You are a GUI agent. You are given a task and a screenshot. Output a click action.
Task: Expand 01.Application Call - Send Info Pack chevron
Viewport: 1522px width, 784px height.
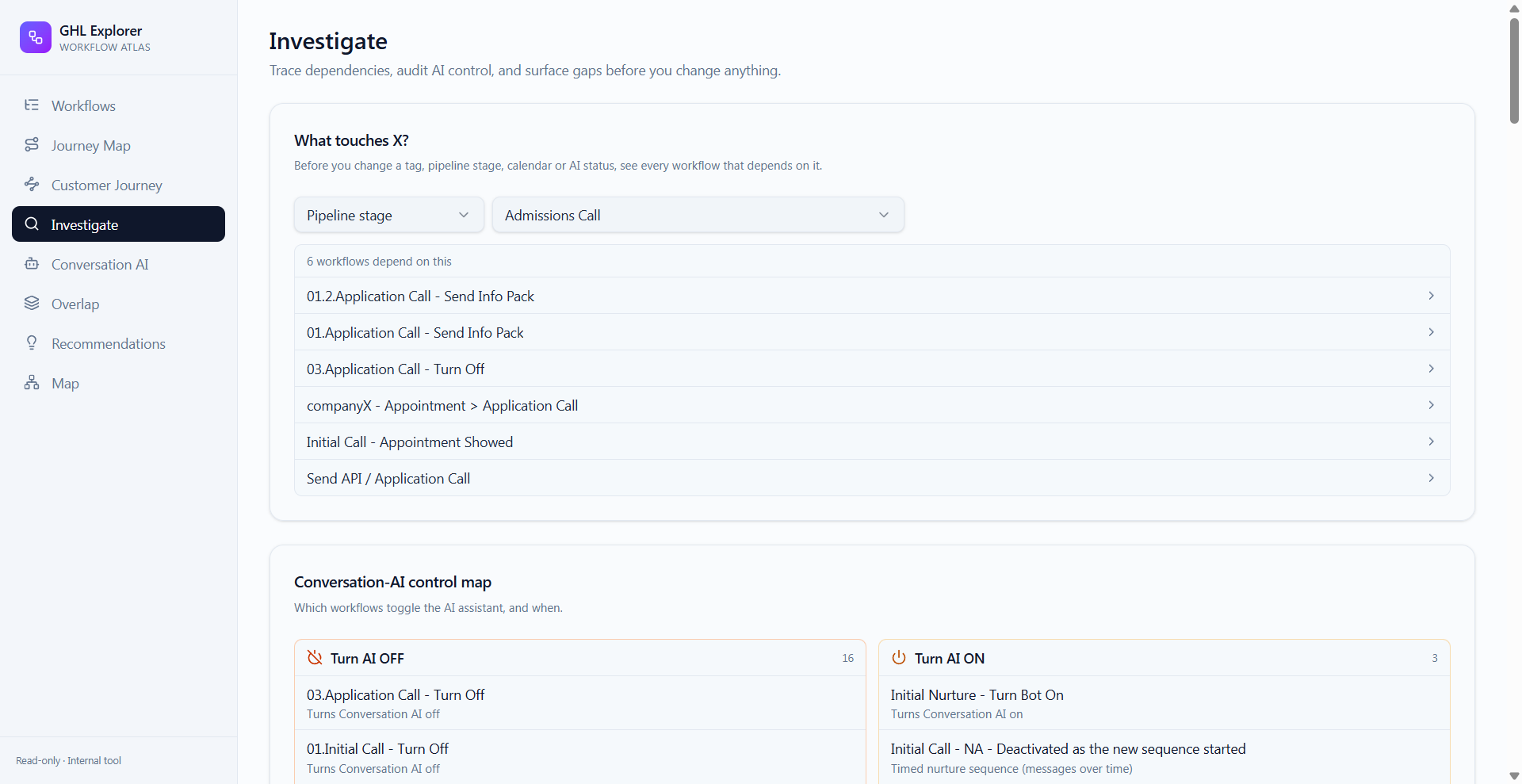[1431, 332]
